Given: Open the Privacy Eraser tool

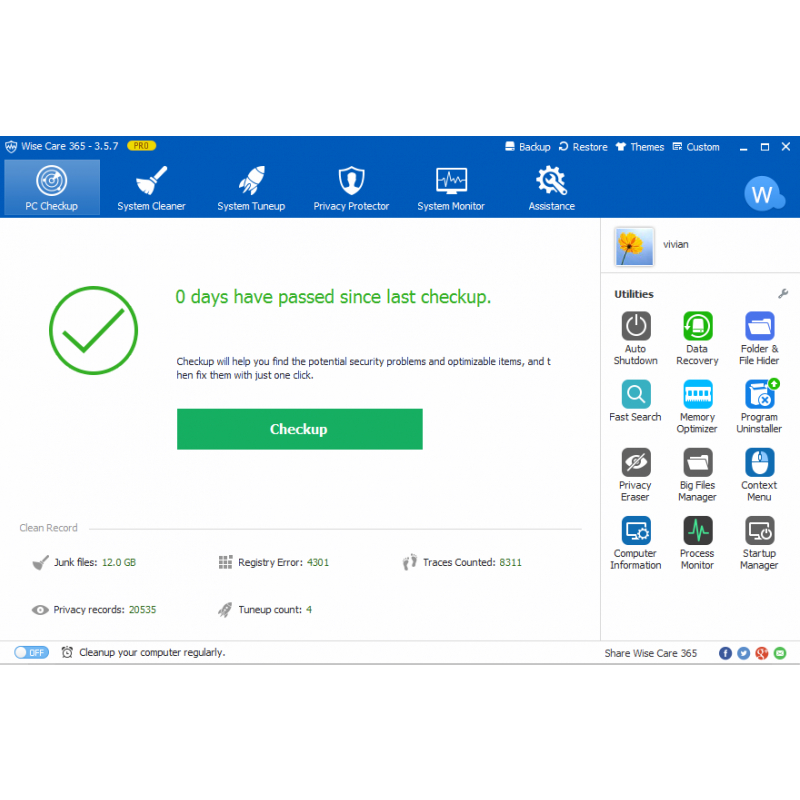Looking at the screenshot, I should [635, 462].
